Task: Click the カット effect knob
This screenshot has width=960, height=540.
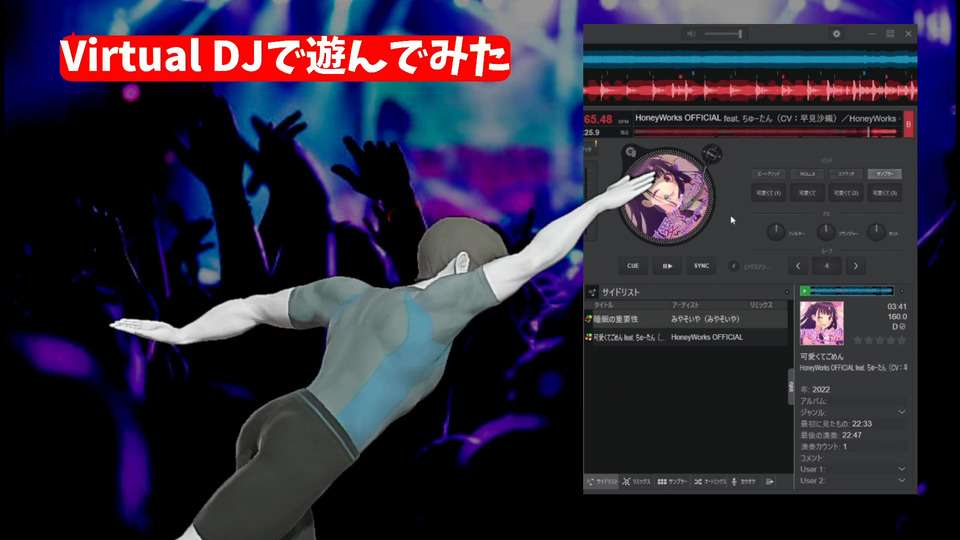Action: [876, 232]
